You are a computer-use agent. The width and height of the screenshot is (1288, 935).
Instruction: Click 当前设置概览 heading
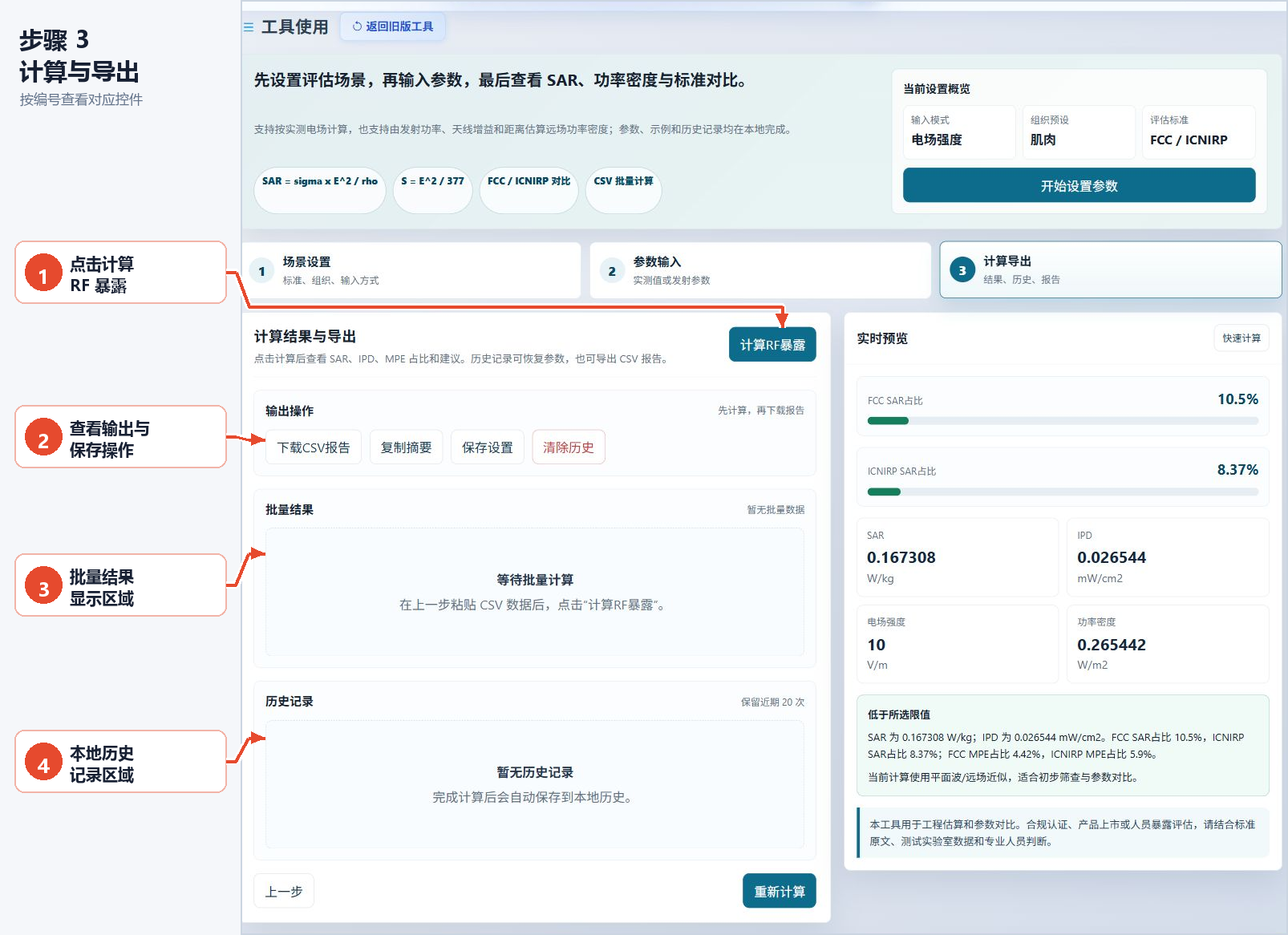(x=937, y=88)
